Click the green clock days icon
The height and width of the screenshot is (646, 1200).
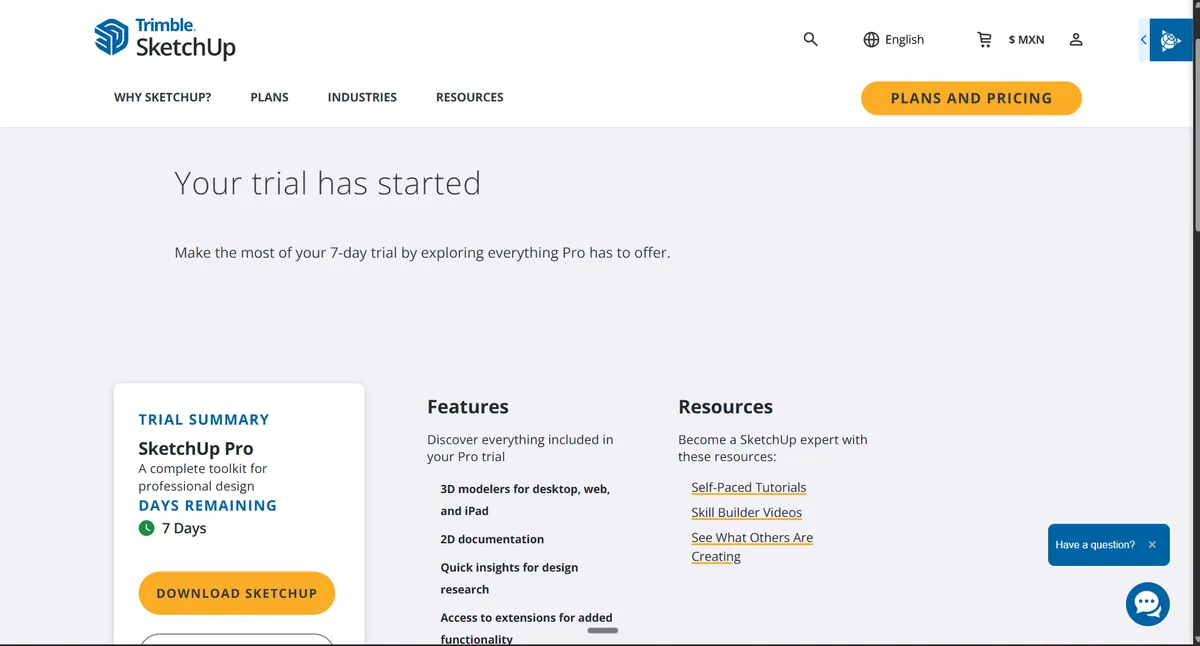click(x=147, y=528)
